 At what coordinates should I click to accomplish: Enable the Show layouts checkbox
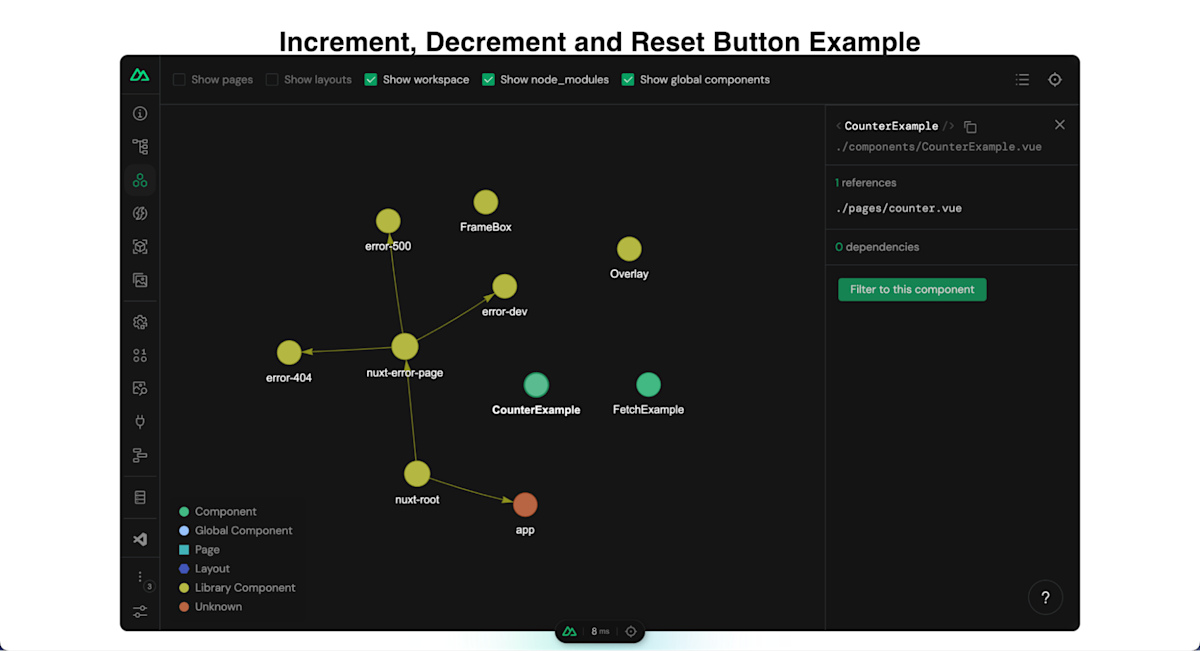(270, 79)
